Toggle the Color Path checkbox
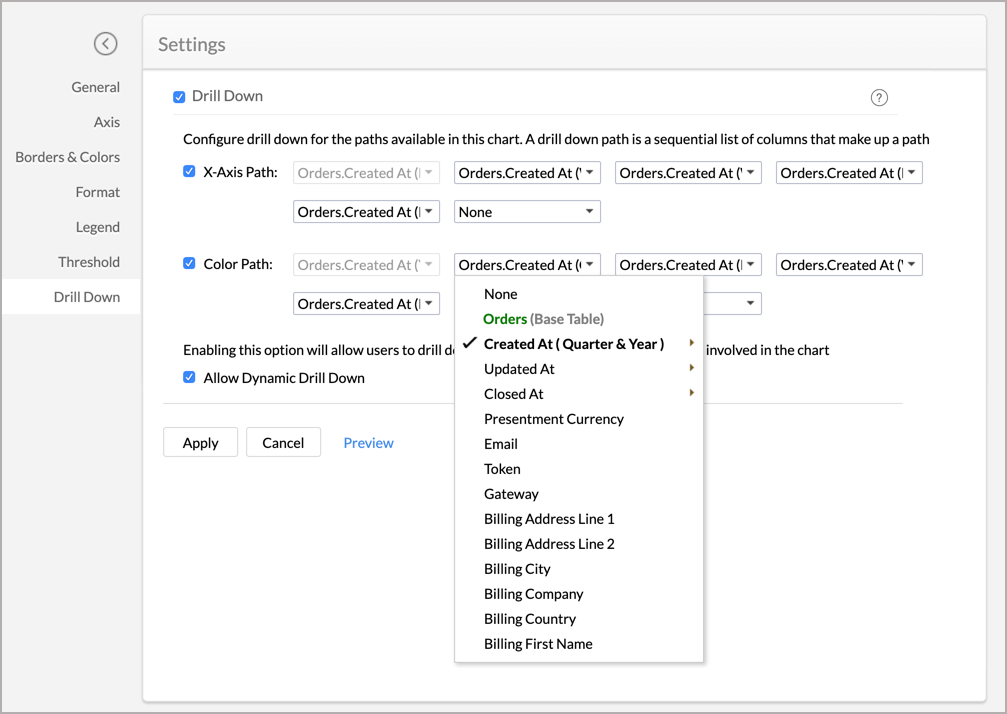The height and width of the screenshot is (714, 1007). click(189, 264)
